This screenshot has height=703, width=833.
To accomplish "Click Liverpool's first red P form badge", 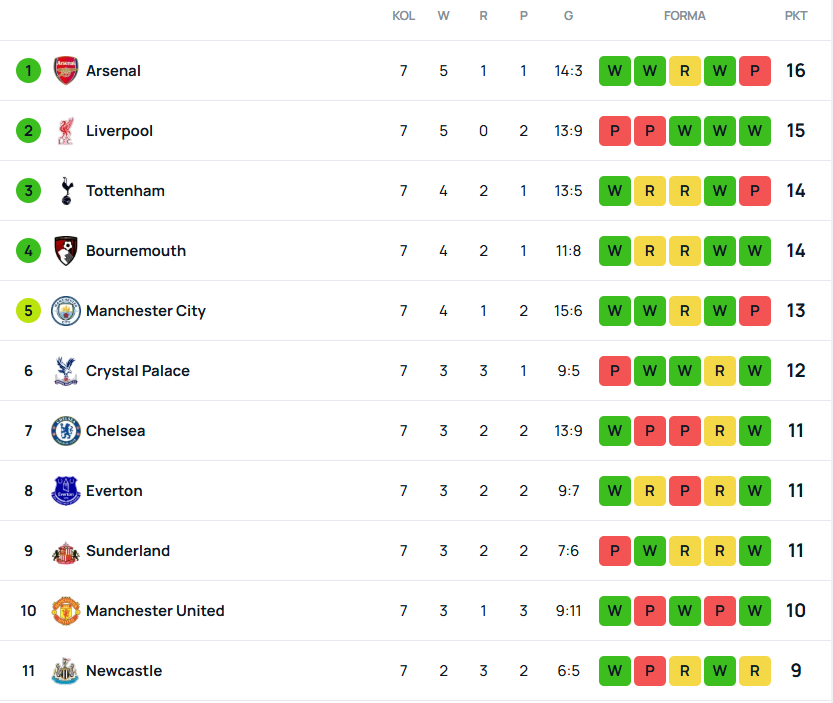I will click(615, 131).
